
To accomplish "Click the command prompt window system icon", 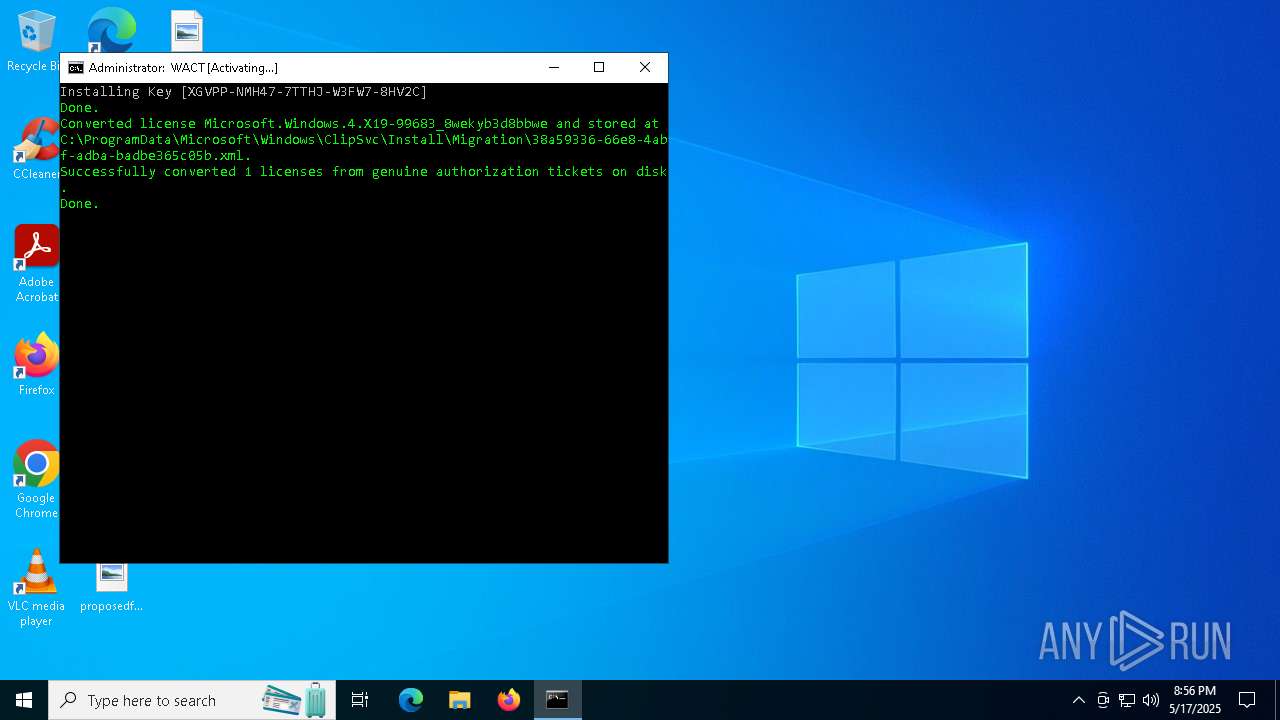I will click(x=75, y=68).
